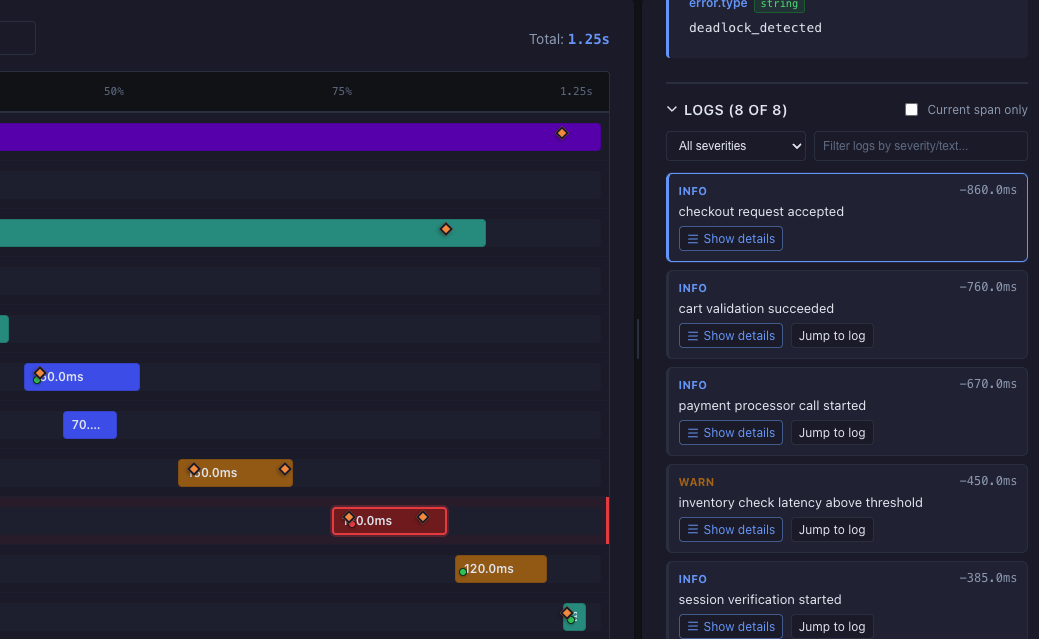The image size is (1039, 639).
Task: Show details for inventory check latency warning
Action: point(731,529)
